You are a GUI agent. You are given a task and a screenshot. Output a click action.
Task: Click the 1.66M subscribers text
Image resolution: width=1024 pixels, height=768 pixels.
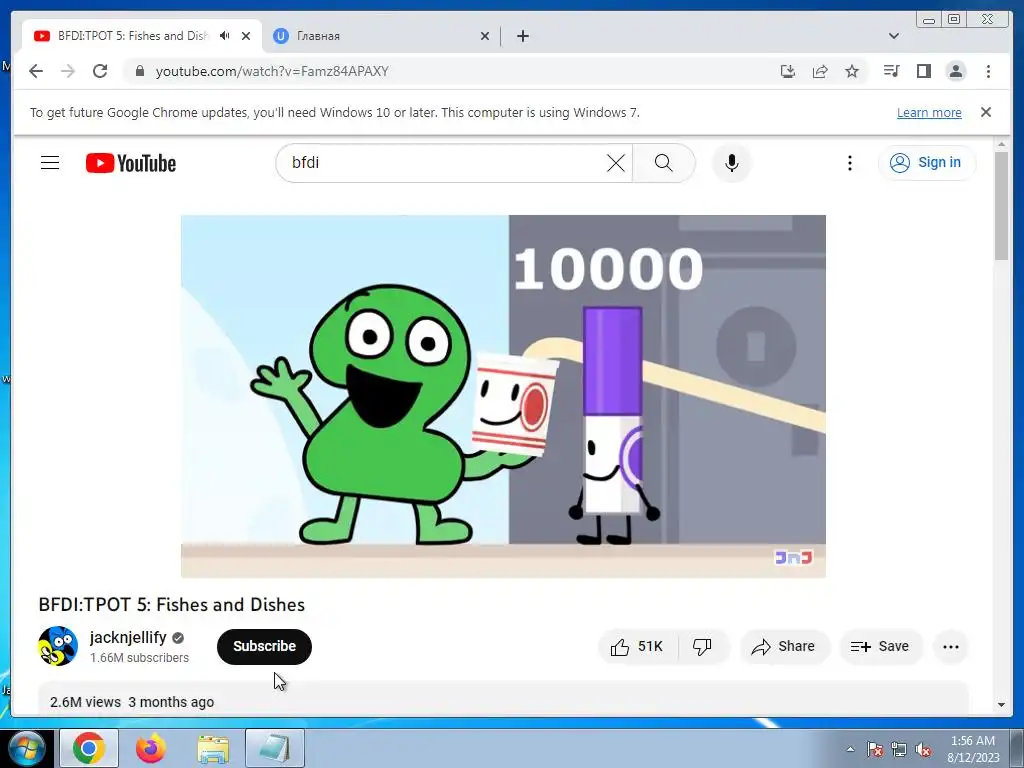point(139,658)
